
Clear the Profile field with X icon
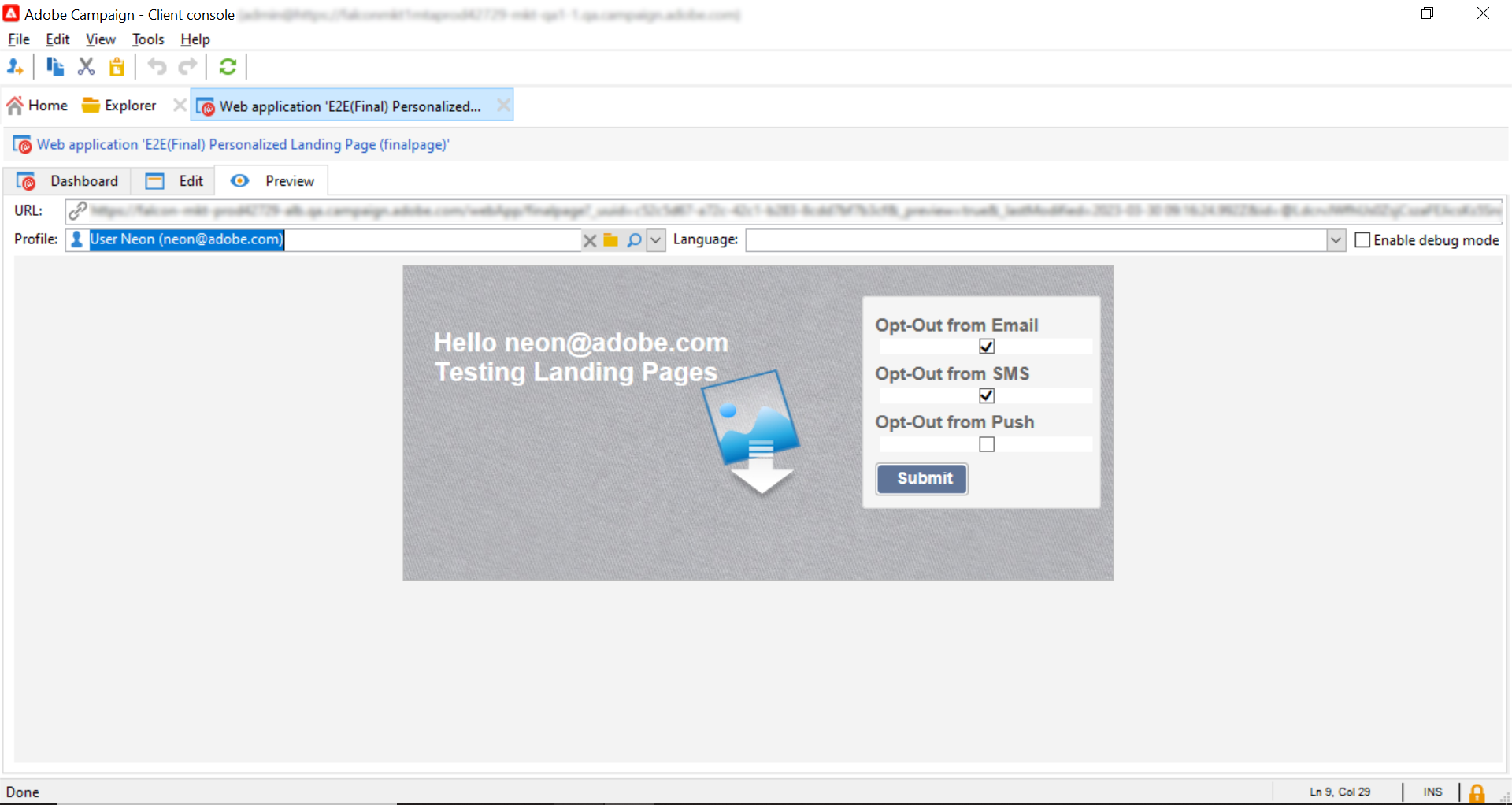click(x=589, y=240)
